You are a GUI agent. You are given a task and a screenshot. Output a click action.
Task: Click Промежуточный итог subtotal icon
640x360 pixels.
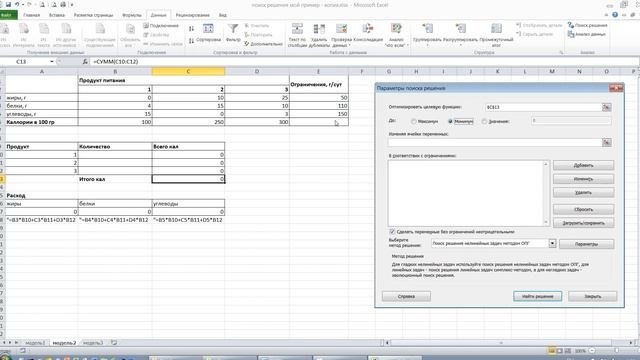pos(496,29)
